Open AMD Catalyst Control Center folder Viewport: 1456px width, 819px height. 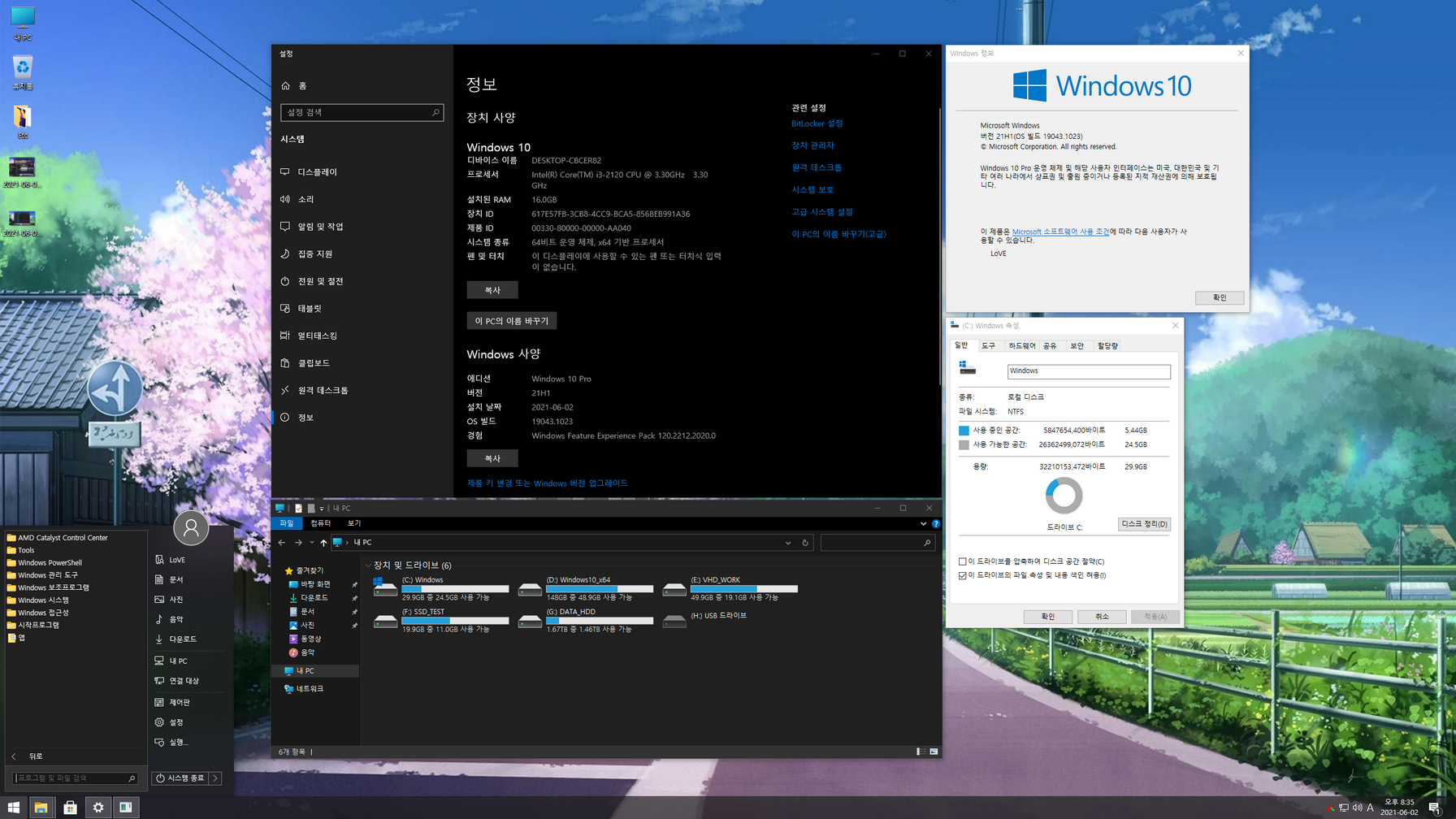click(63, 538)
